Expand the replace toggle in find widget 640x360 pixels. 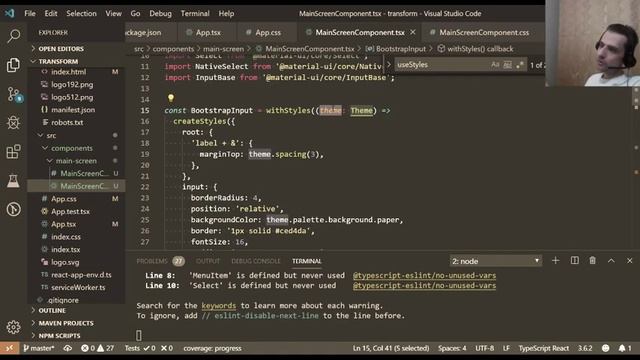389,64
